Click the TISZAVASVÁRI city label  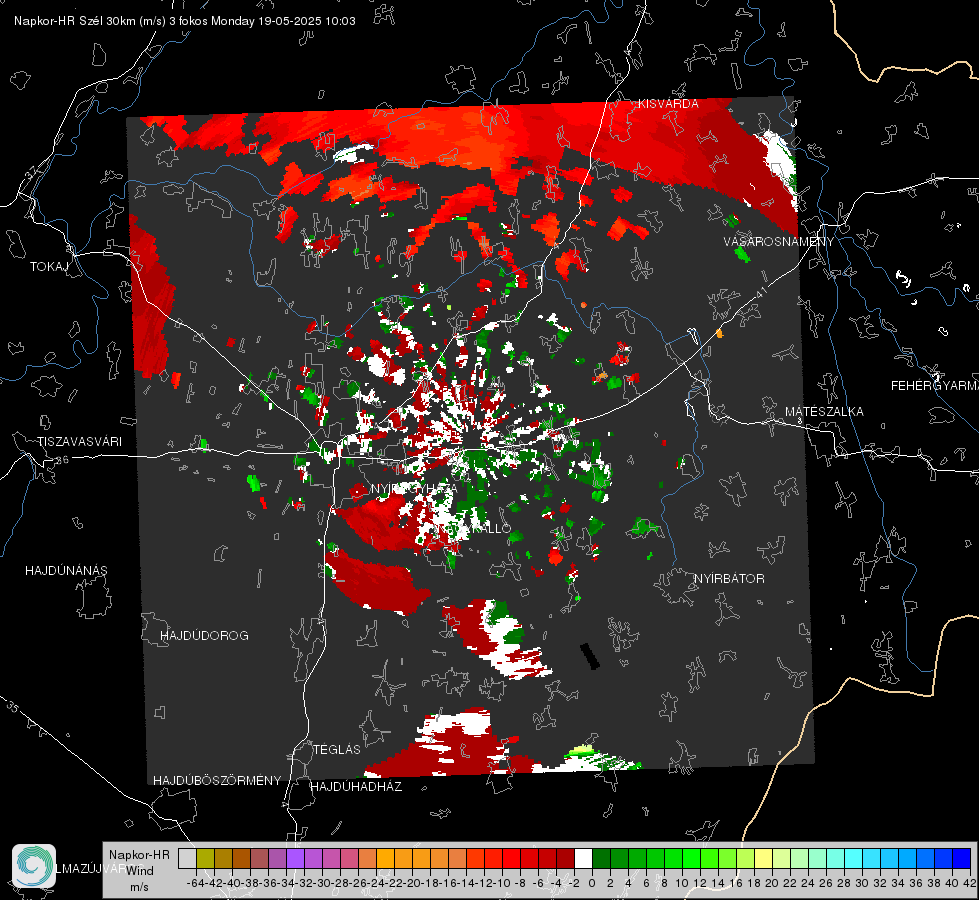pos(79,442)
